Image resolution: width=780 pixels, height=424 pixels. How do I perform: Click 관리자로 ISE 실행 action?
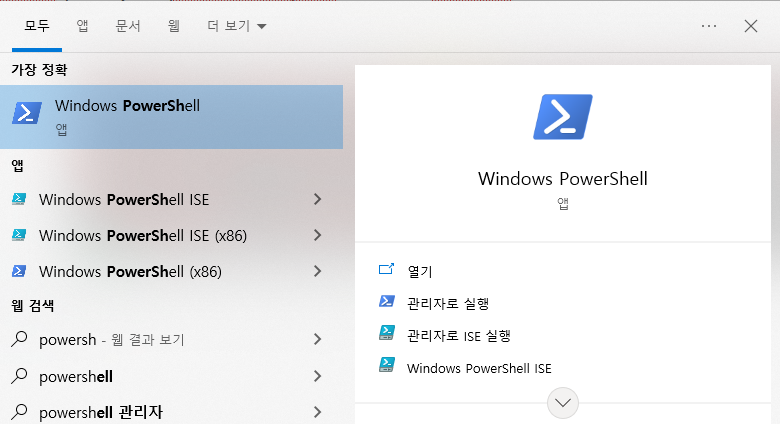point(459,336)
